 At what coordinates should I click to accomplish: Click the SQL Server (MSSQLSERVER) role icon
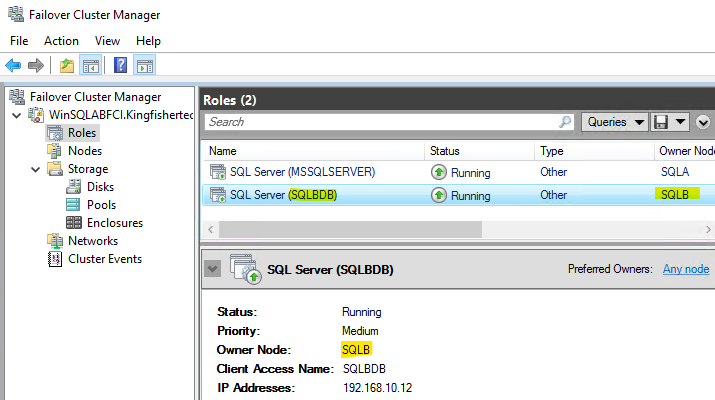(x=218, y=172)
